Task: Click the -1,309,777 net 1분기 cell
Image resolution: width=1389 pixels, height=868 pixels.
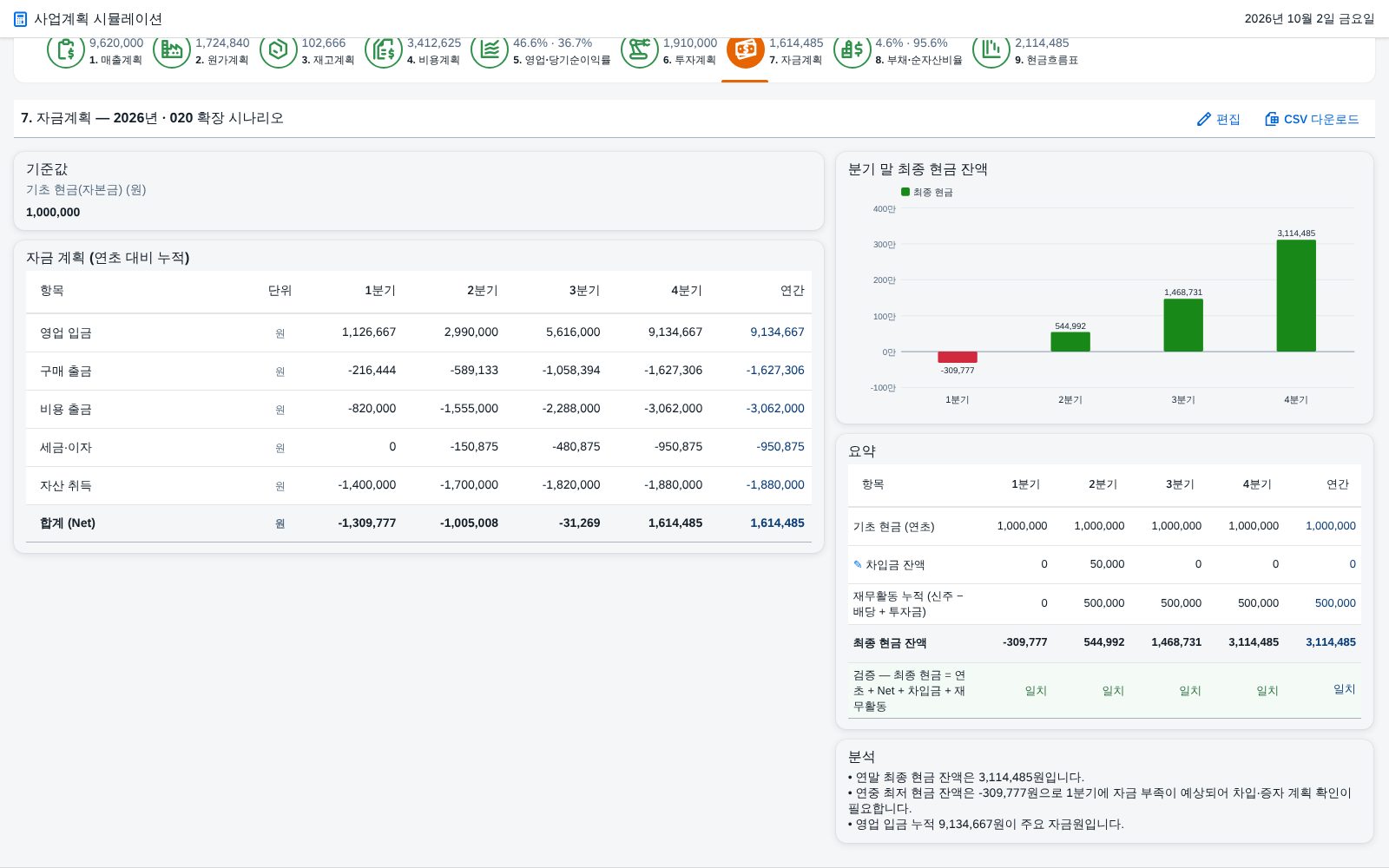Action: (367, 523)
